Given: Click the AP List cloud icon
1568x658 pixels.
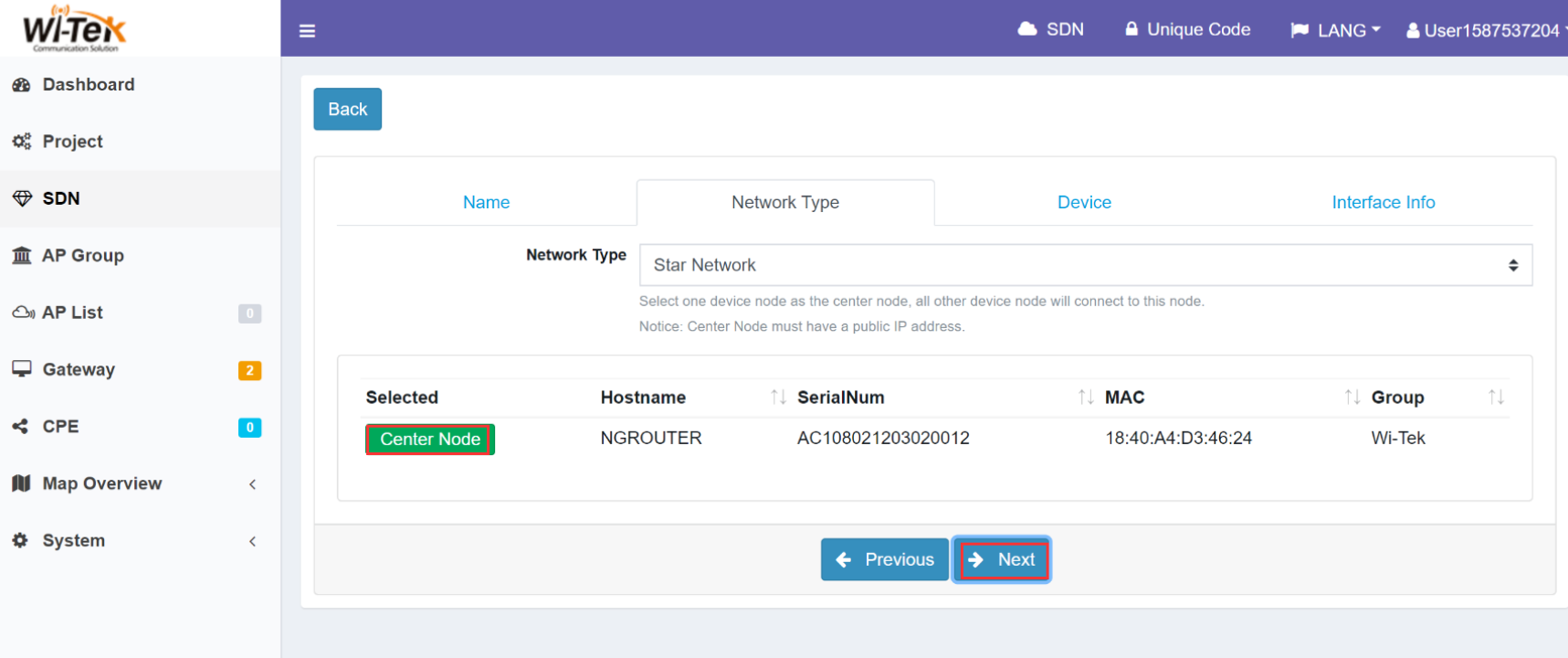Looking at the screenshot, I should [x=23, y=313].
